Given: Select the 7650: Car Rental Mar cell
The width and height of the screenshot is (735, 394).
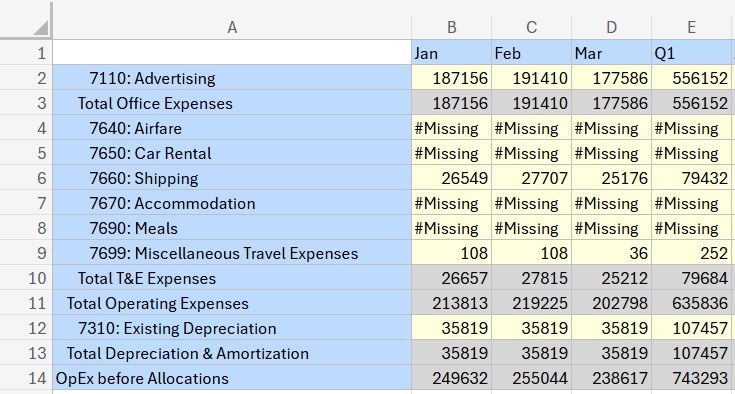Looking at the screenshot, I should click(611, 153).
